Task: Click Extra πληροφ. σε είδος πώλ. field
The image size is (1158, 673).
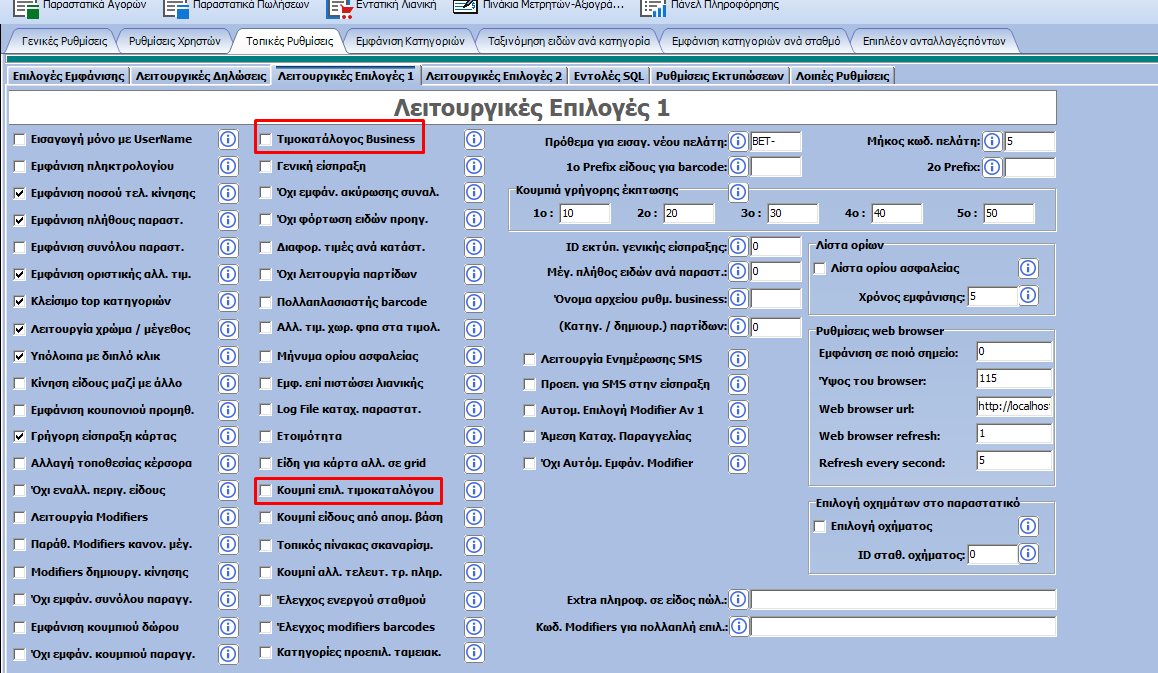Action: (x=903, y=599)
